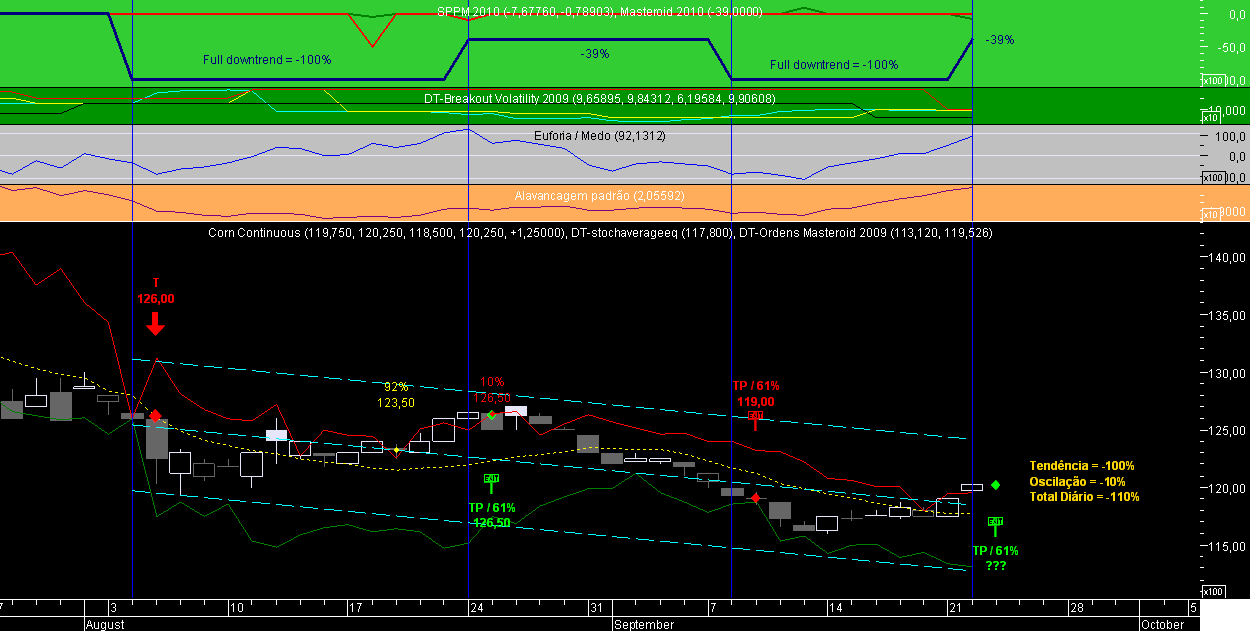Screen dimensions: 1250x631
Task: Click the September label on date axis
Action: pyautogui.click(x=644, y=624)
